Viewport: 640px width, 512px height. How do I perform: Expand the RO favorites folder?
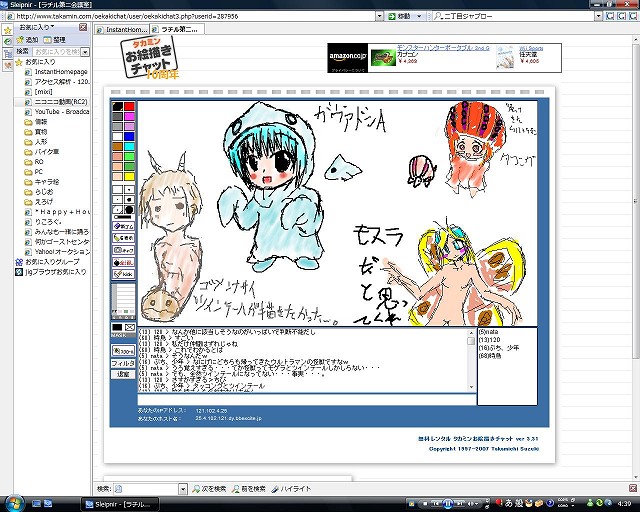pos(34,162)
